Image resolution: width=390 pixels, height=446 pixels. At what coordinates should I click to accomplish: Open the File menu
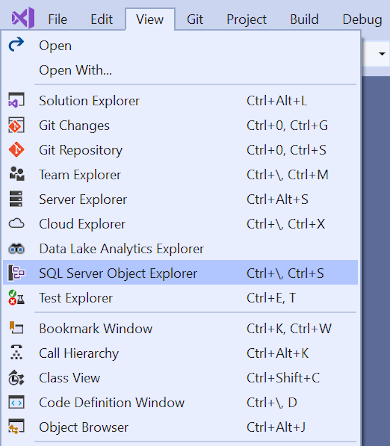pos(57,19)
